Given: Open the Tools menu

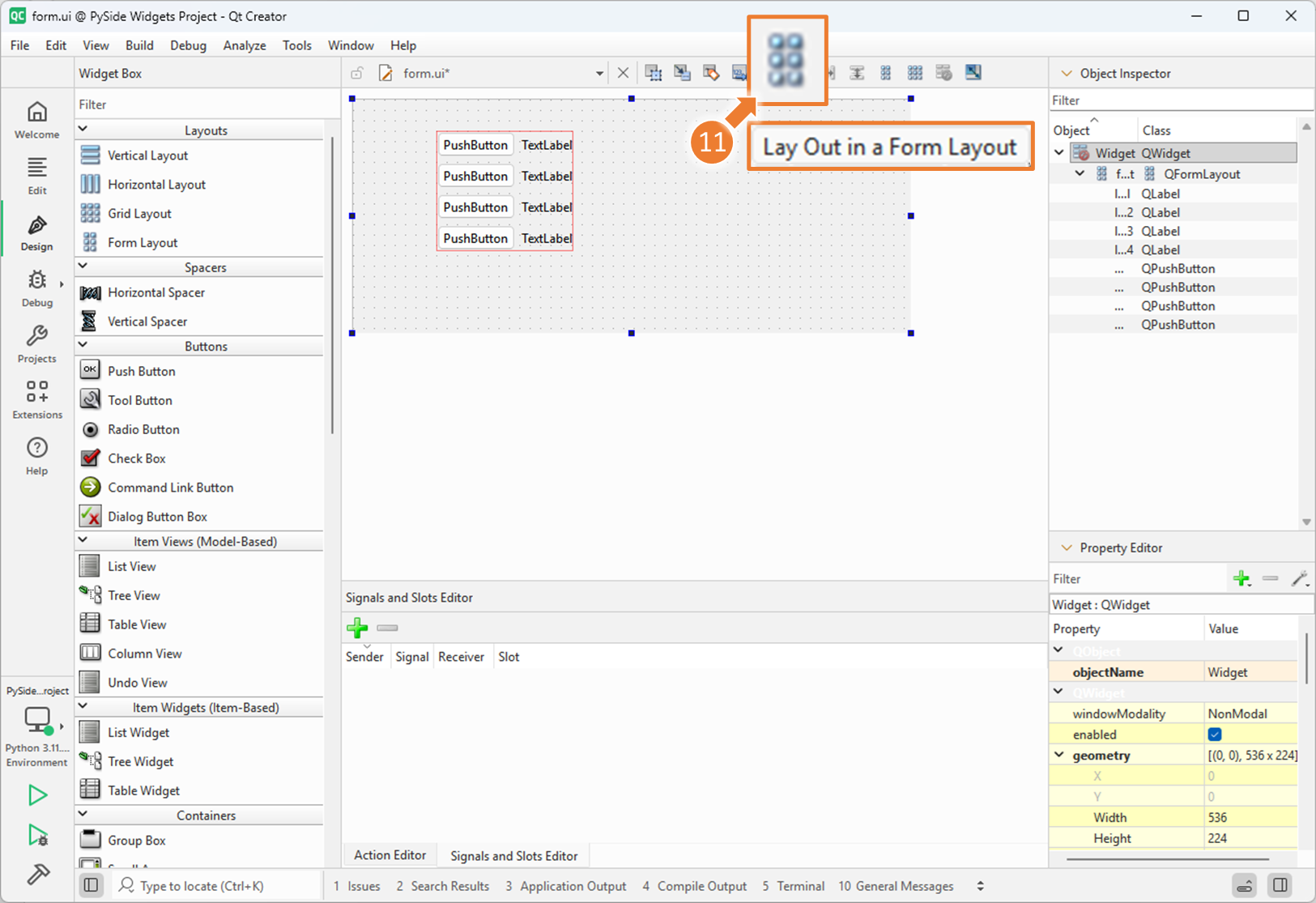Looking at the screenshot, I should 296,45.
